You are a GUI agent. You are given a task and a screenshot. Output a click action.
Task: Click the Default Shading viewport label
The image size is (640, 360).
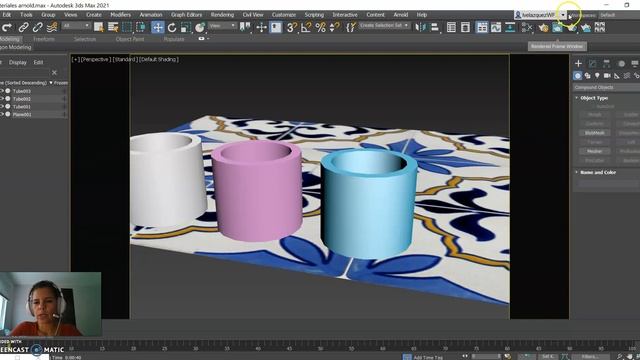click(x=159, y=60)
